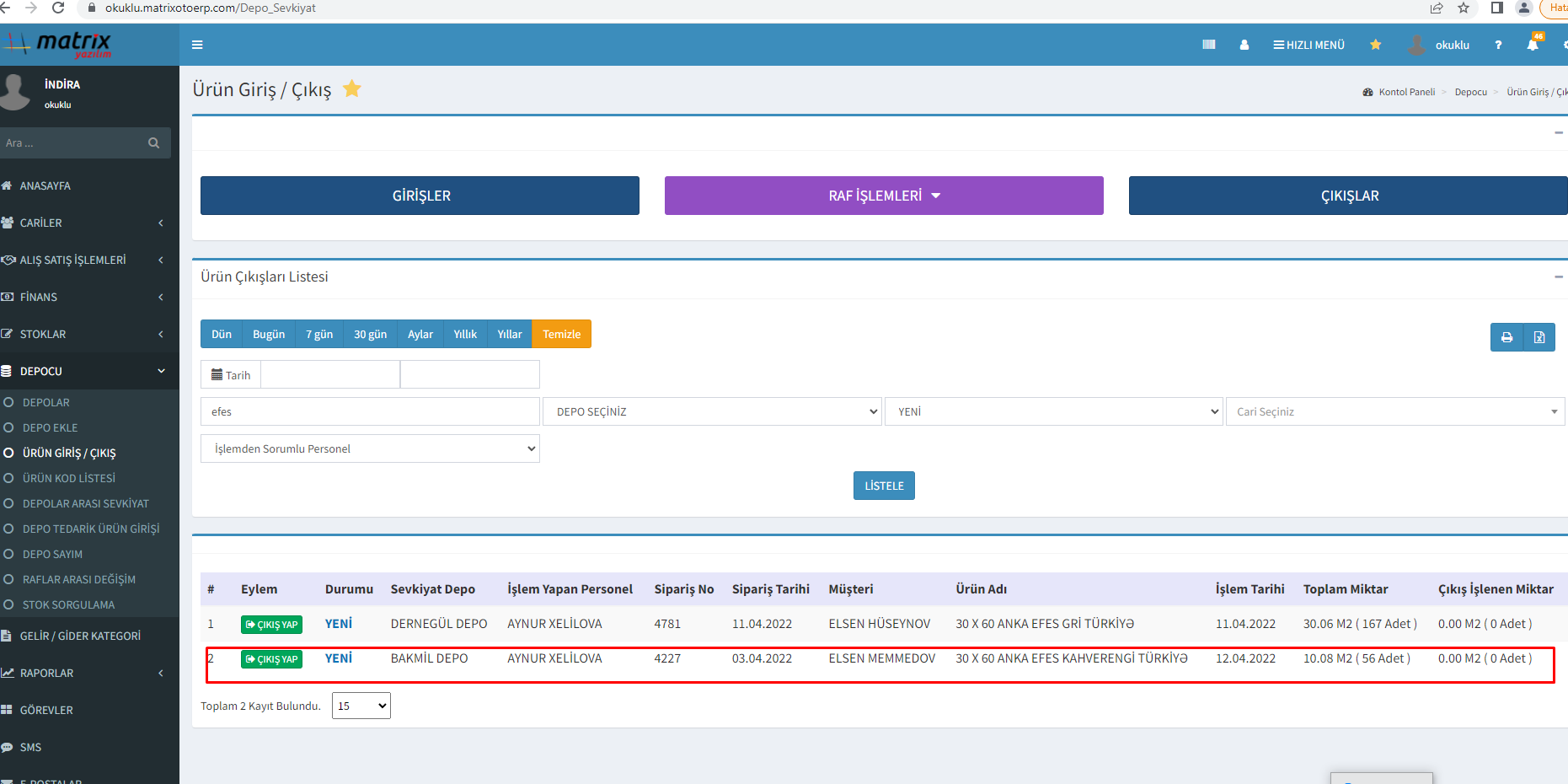Export list with Excel file icon
Image resolution: width=1568 pixels, height=784 pixels.
[x=1539, y=337]
